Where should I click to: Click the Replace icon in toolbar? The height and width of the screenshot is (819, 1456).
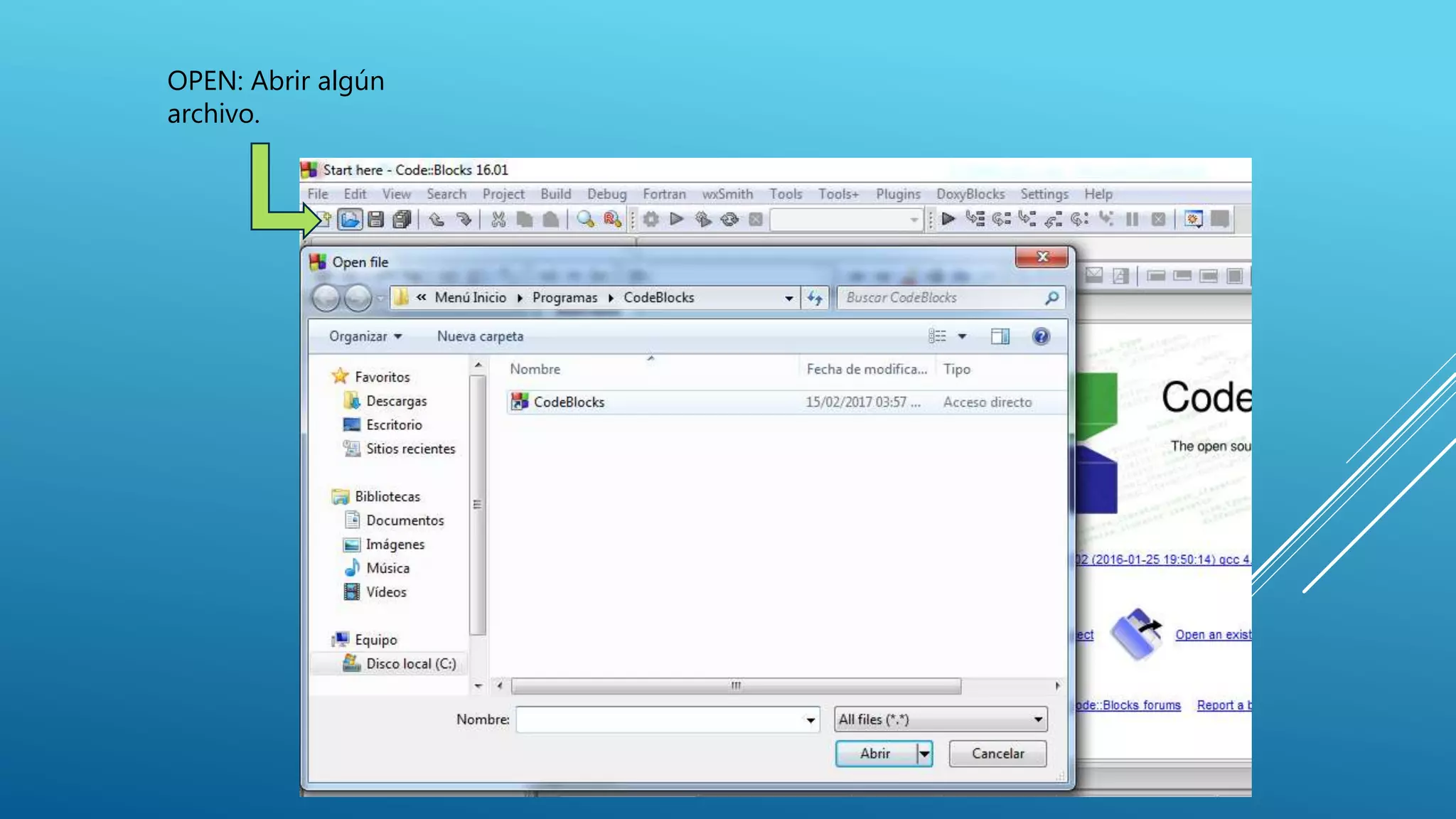coord(612,220)
